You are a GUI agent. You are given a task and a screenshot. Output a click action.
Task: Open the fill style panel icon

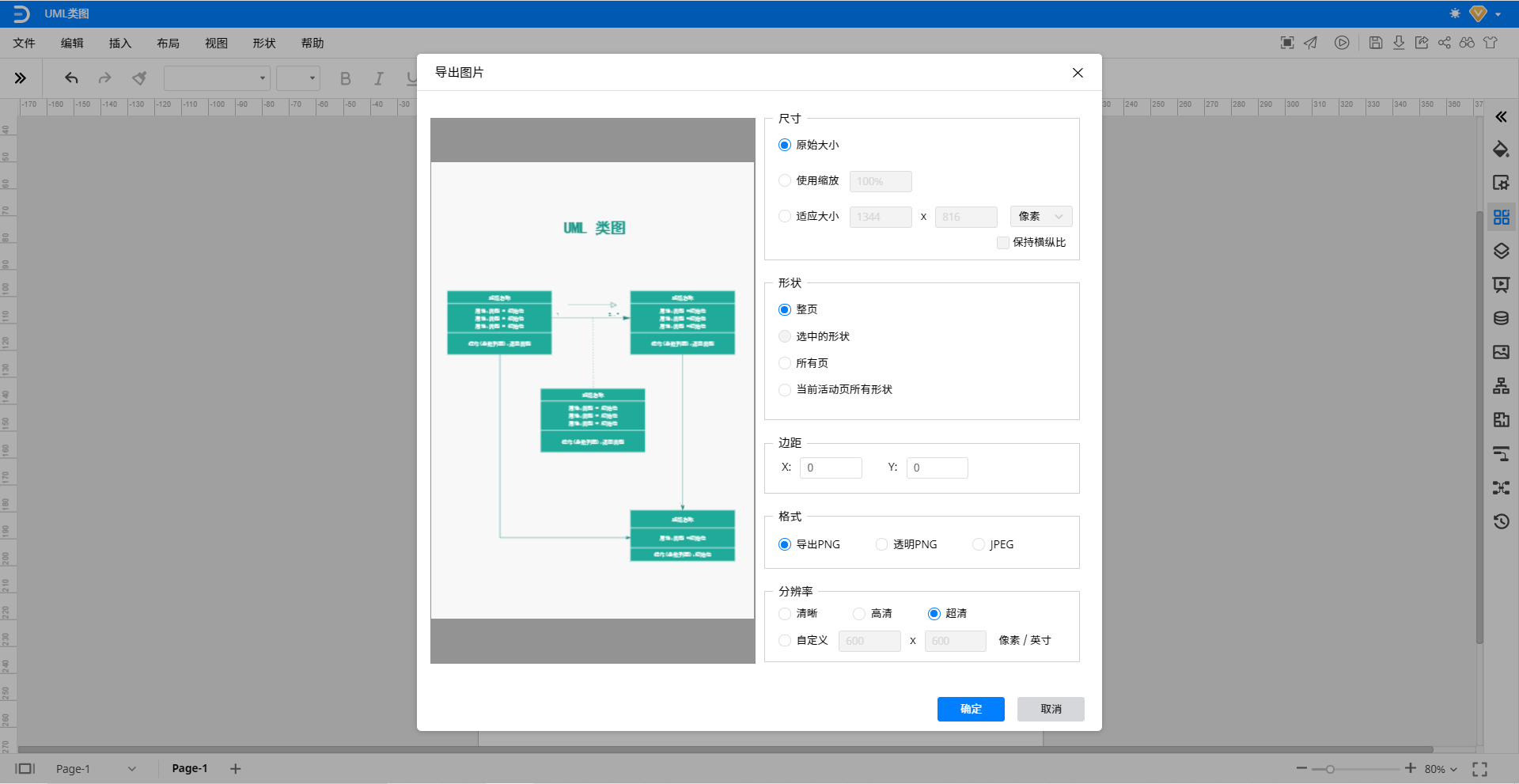[1500, 150]
